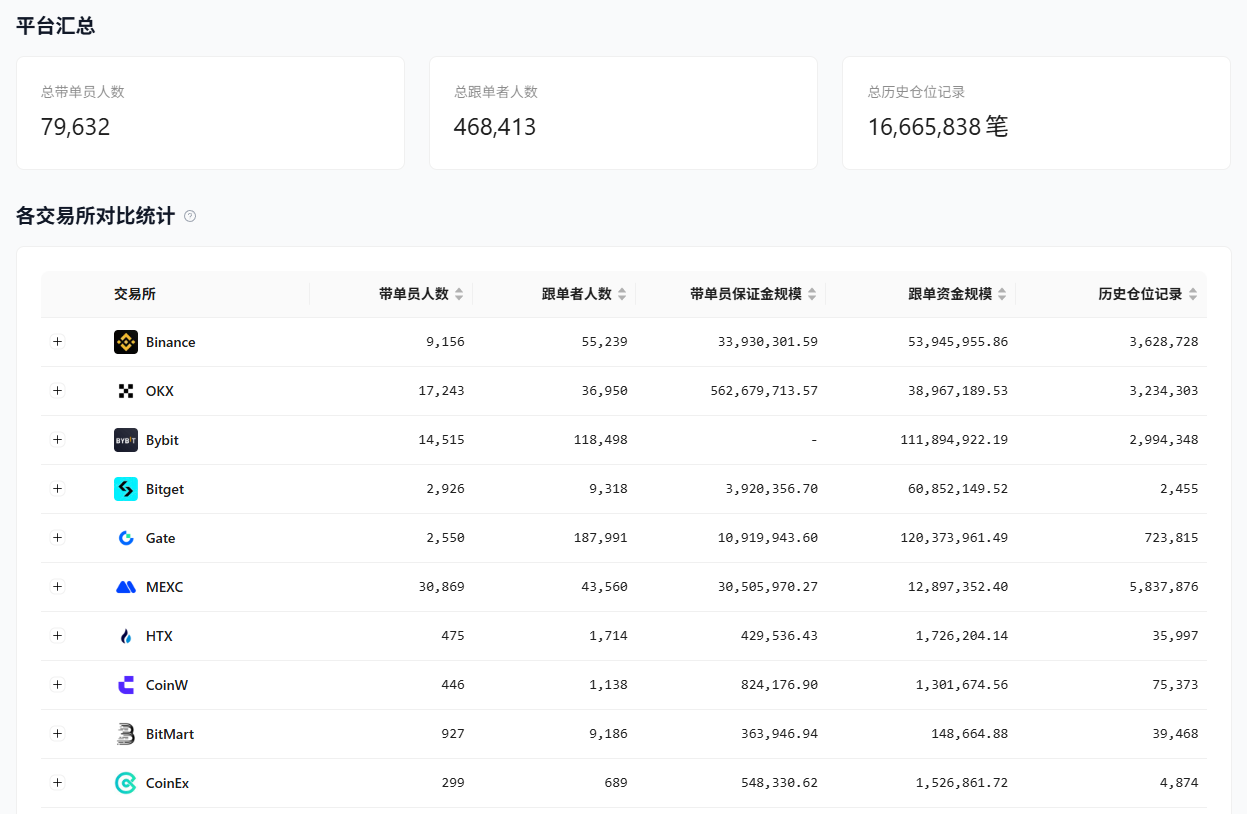This screenshot has width=1247, height=814.
Task: Expand the BitMart row
Action: tap(57, 734)
